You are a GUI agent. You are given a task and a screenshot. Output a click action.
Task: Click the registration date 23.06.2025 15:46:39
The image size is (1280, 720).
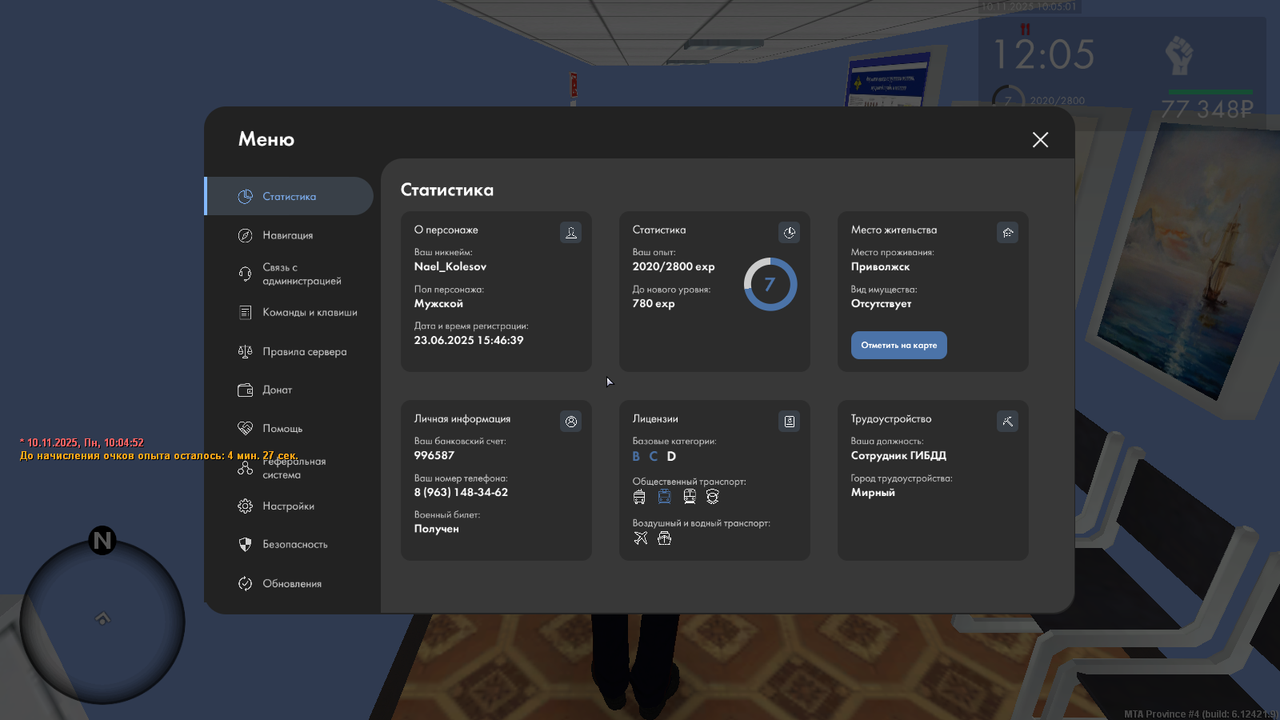469,340
